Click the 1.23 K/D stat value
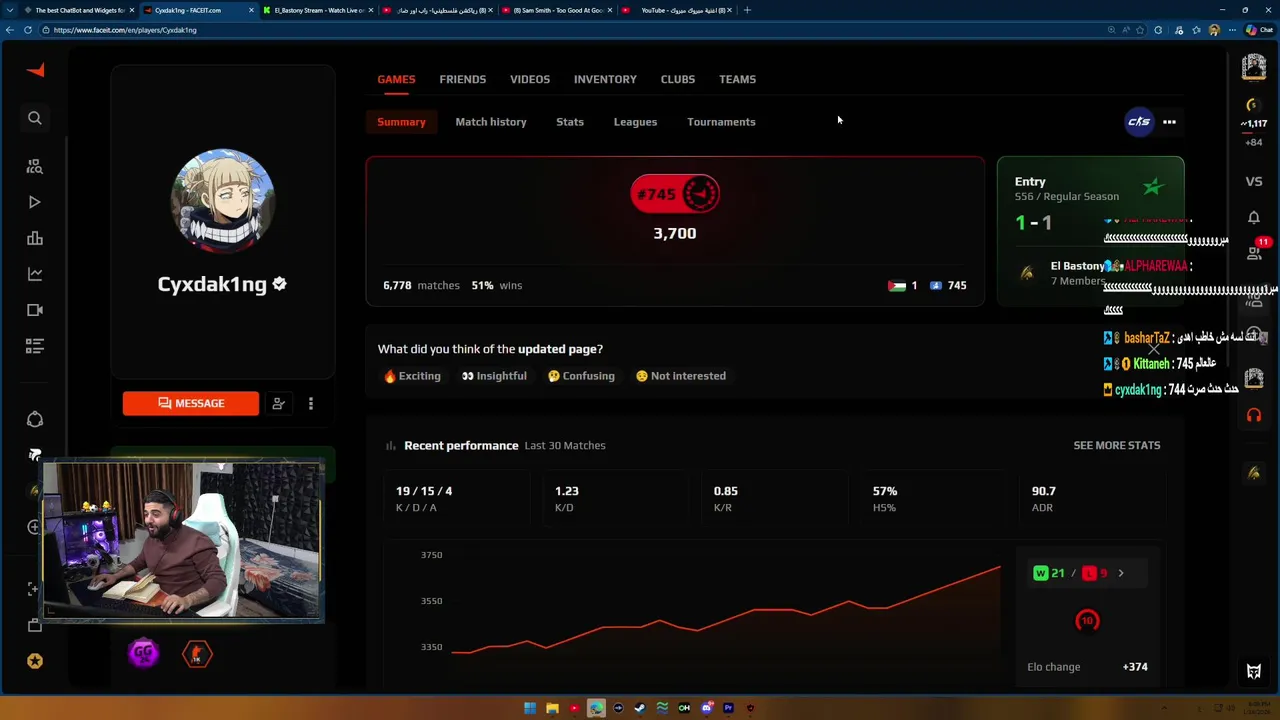The image size is (1280, 720). pyautogui.click(x=566, y=491)
